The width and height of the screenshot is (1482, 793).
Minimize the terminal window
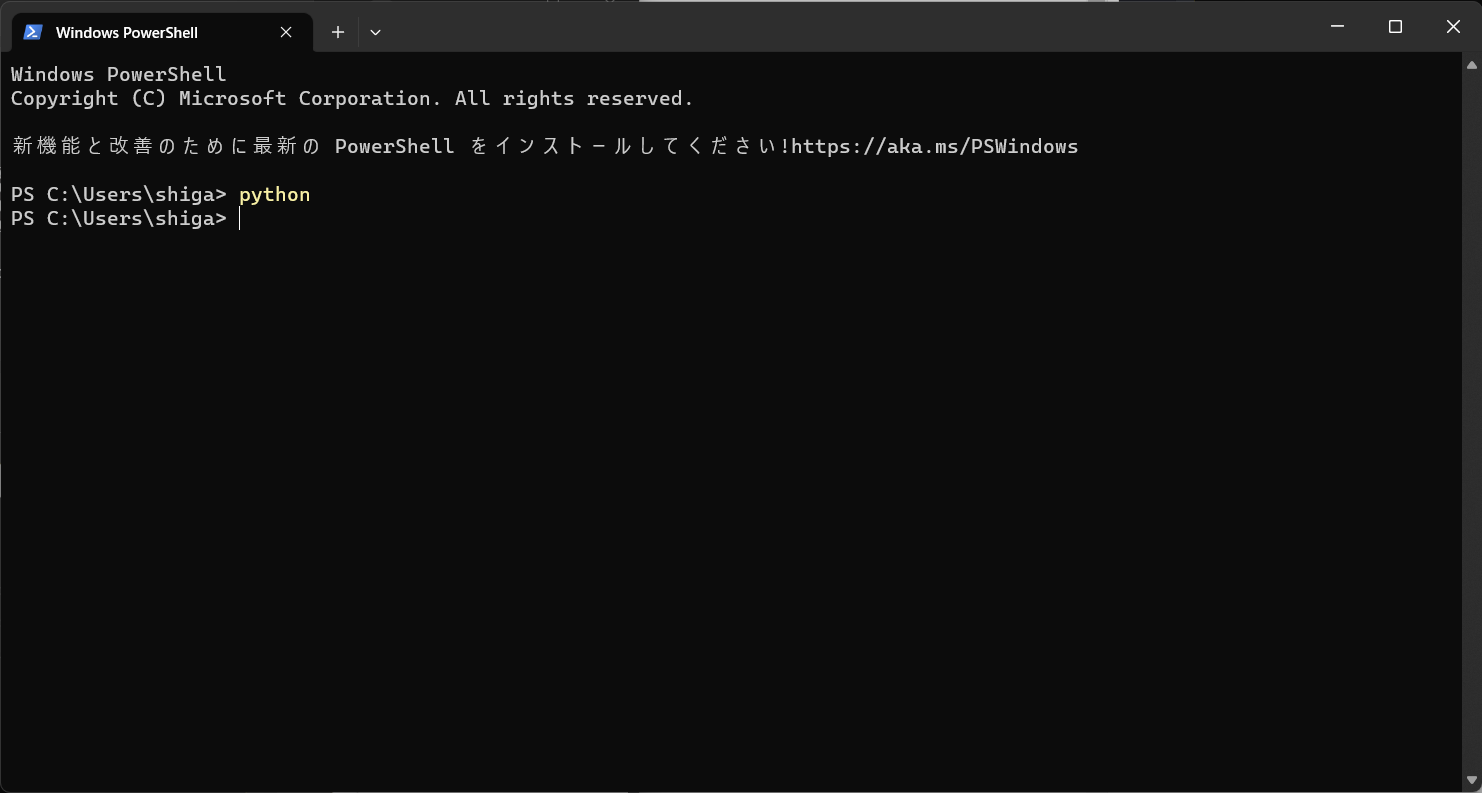[1337, 26]
